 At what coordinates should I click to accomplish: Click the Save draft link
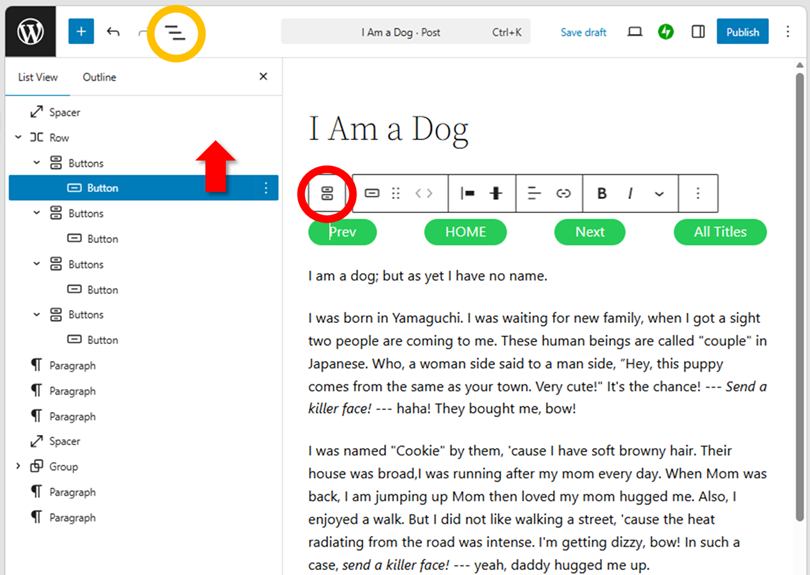click(583, 32)
